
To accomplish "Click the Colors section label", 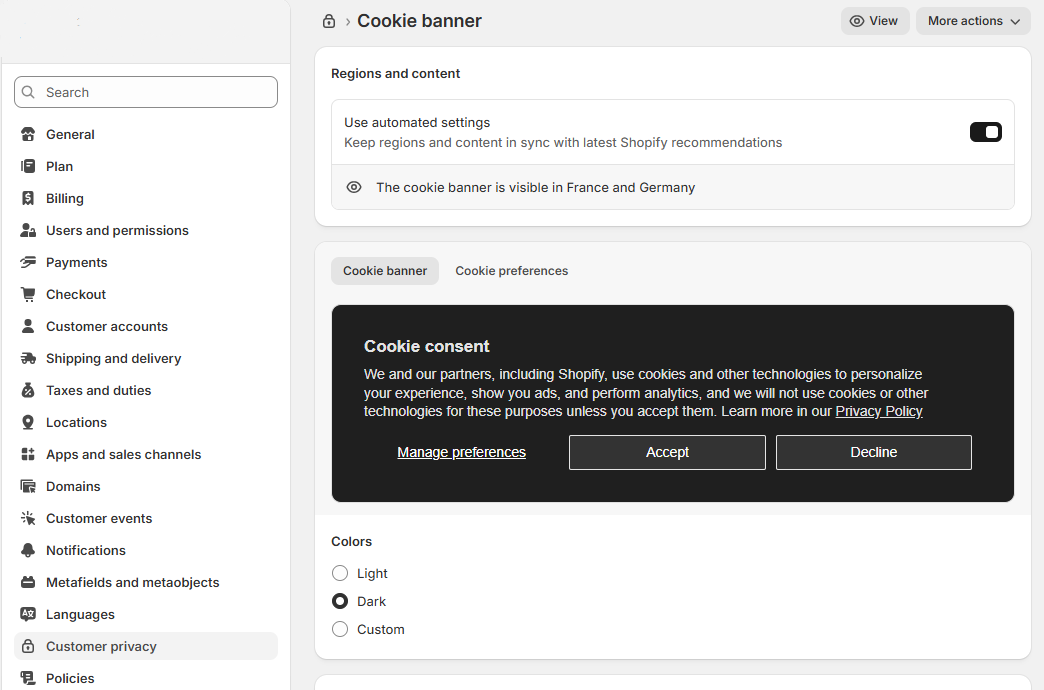I will [352, 541].
